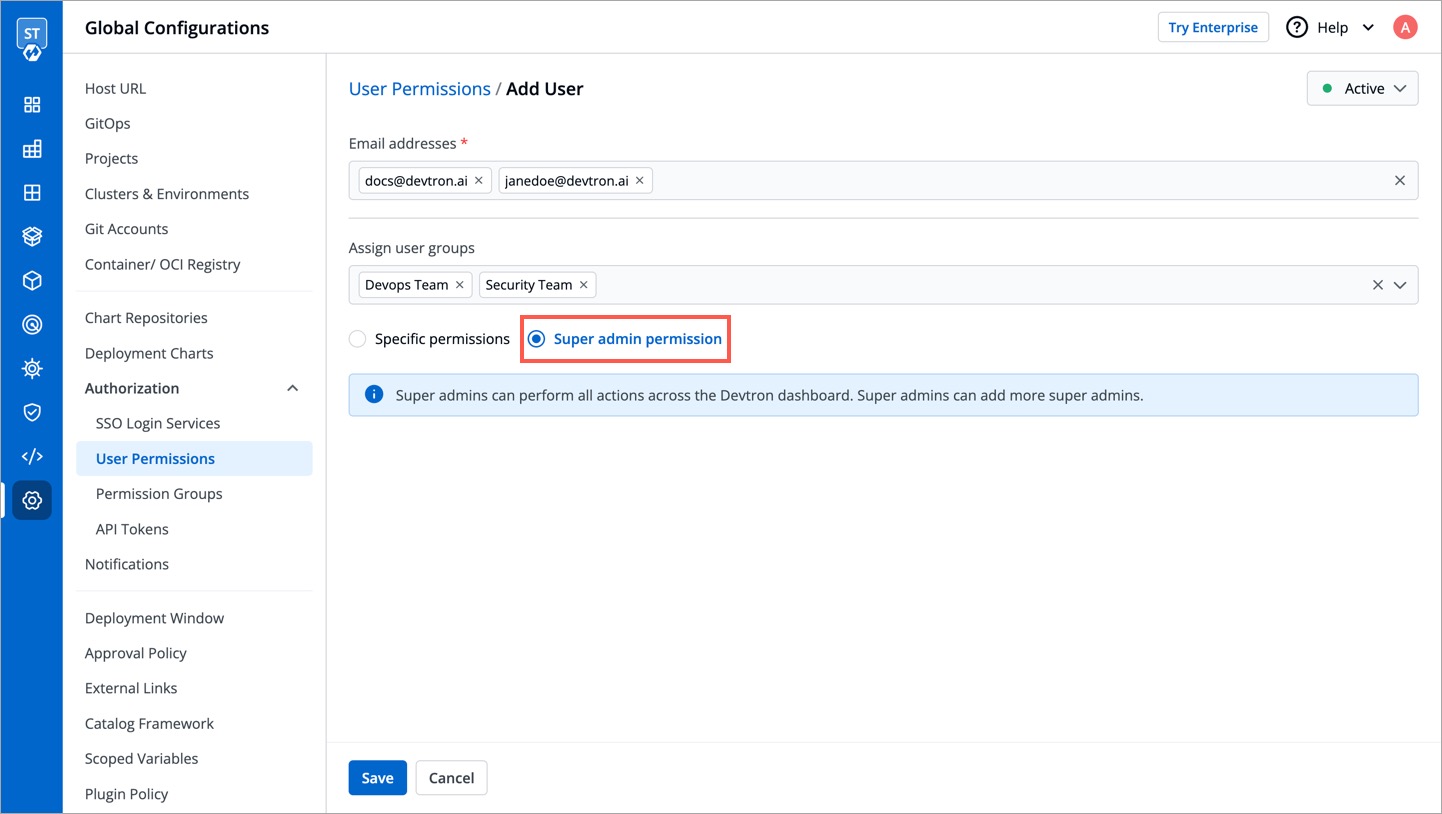The image size is (1442, 814).
Task: Click the Help label text
Action: tap(1332, 28)
